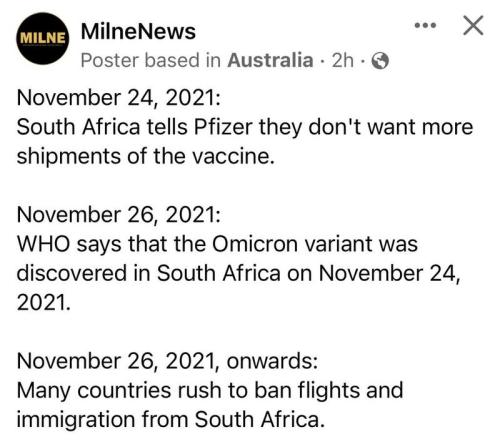Select the "November 26, 2021, onwards:" line
This screenshot has height=447, width=500.
click(167, 361)
